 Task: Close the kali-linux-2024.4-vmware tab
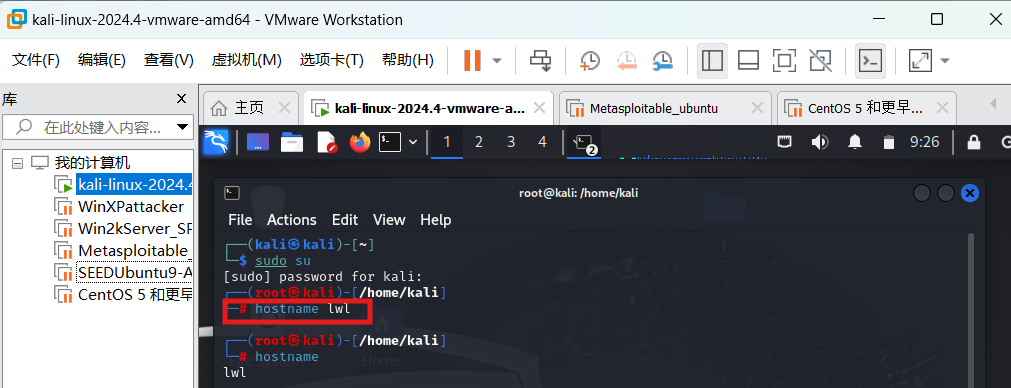point(540,108)
